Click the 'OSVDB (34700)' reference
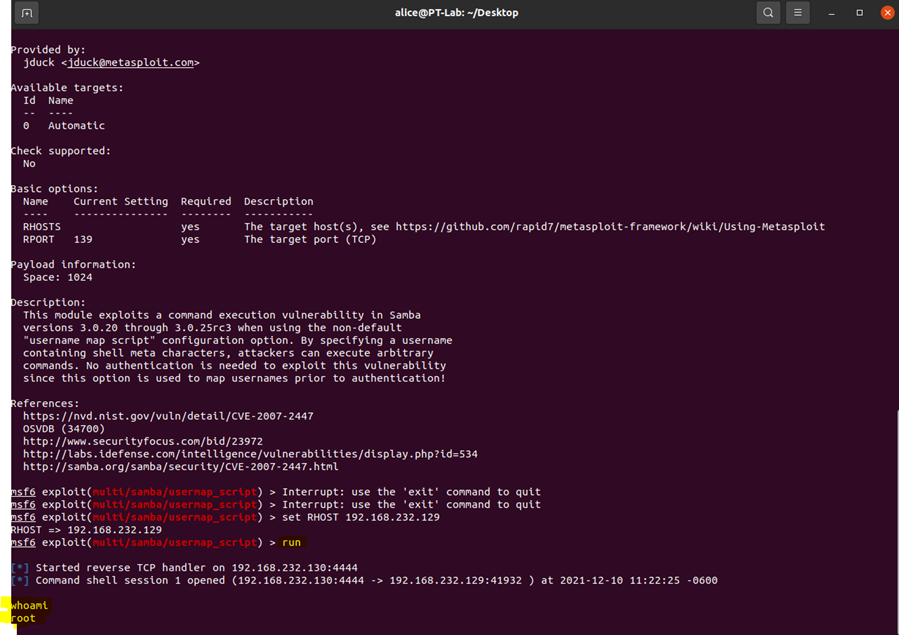The image size is (899, 635). point(64,429)
